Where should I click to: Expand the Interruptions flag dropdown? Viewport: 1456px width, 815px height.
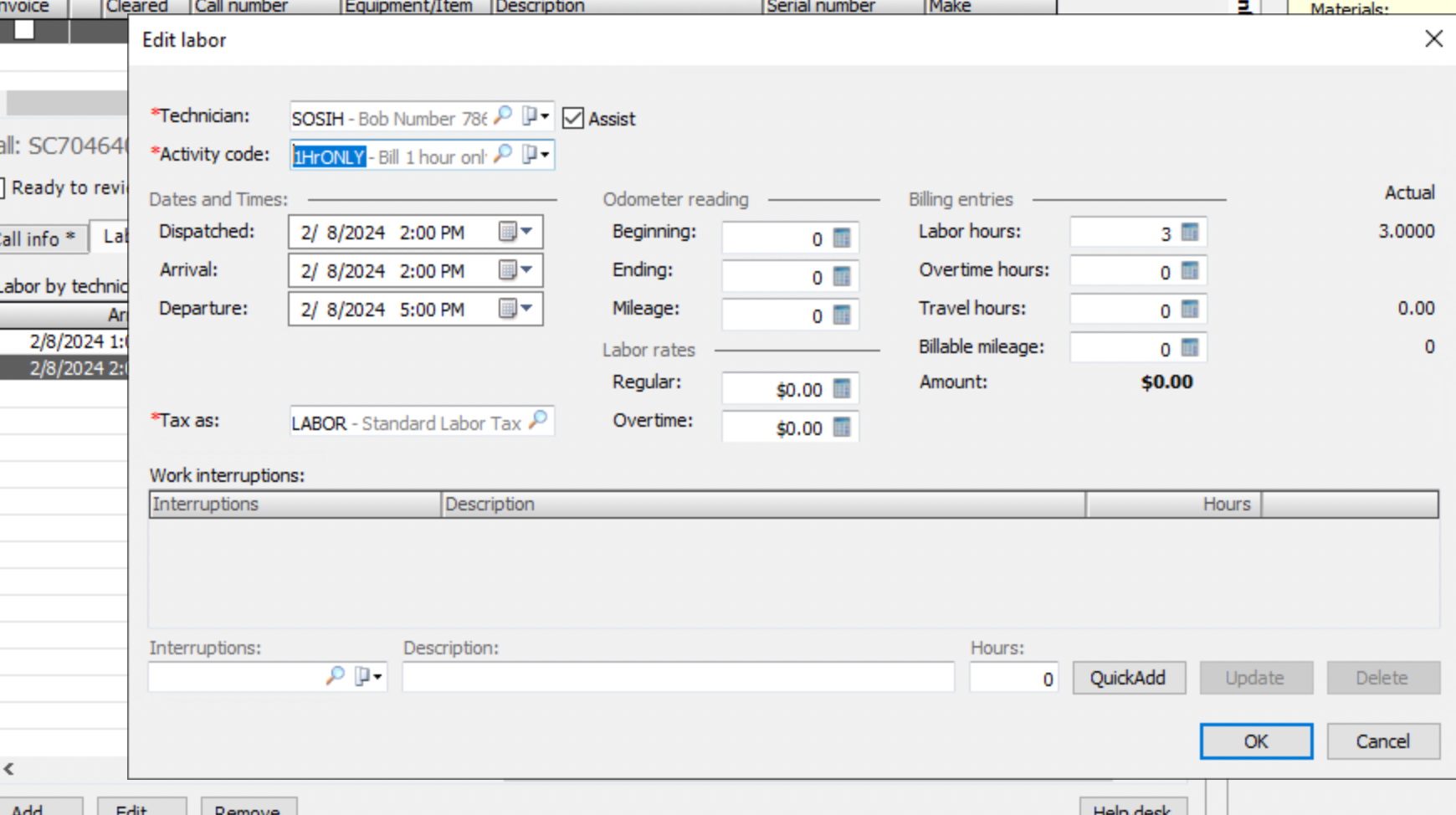pos(368,676)
